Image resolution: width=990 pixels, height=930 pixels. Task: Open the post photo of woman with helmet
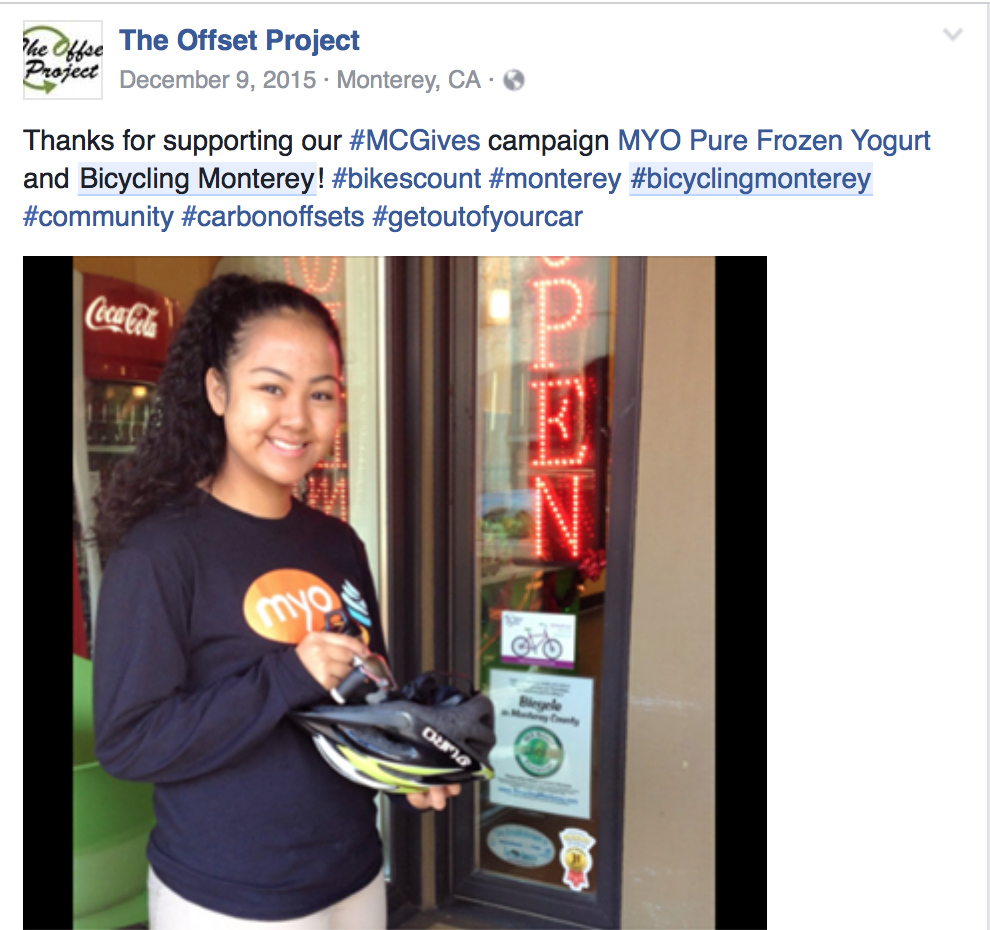click(395, 592)
